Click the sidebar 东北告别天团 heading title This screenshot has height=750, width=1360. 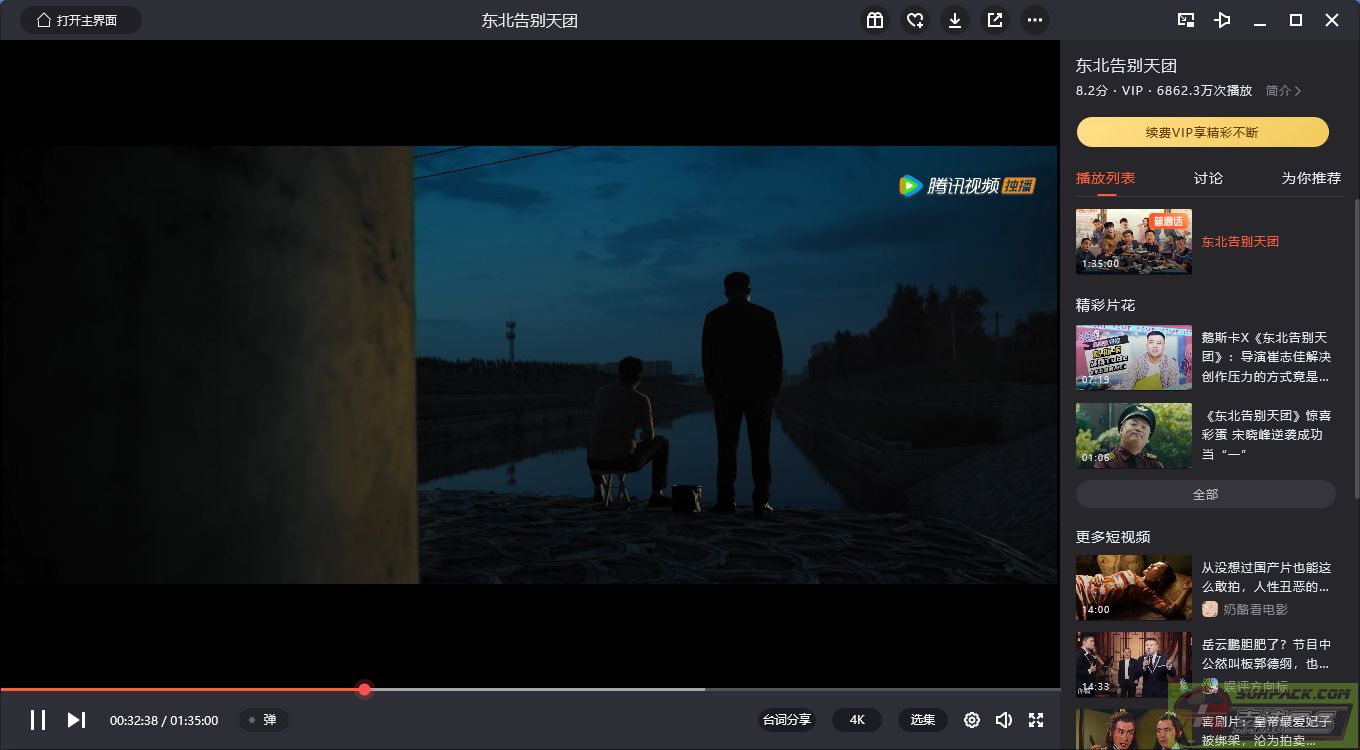(x=1126, y=66)
